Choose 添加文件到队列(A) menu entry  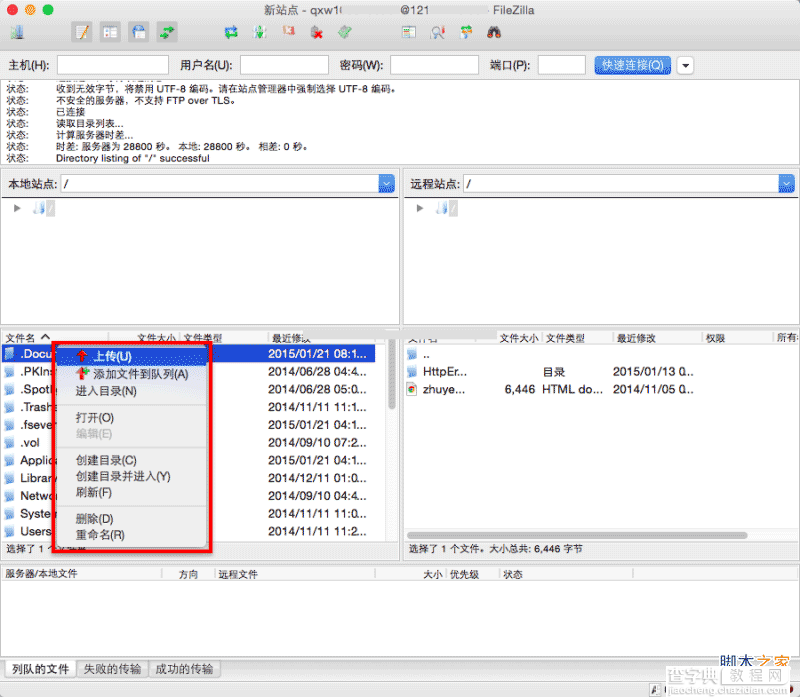pos(132,374)
